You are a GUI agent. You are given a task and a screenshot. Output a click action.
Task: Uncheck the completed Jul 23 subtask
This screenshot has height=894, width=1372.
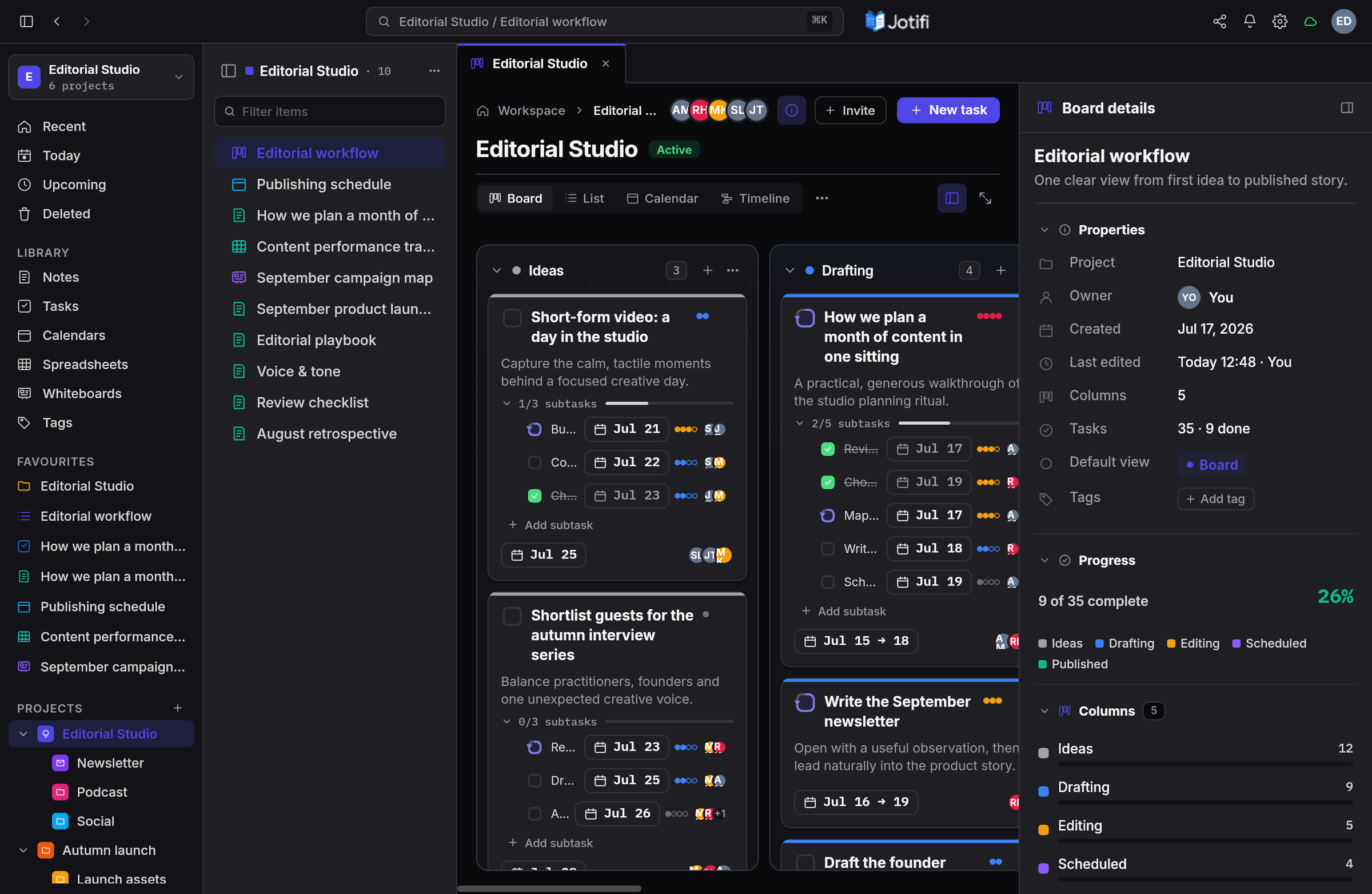(x=535, y=496)
